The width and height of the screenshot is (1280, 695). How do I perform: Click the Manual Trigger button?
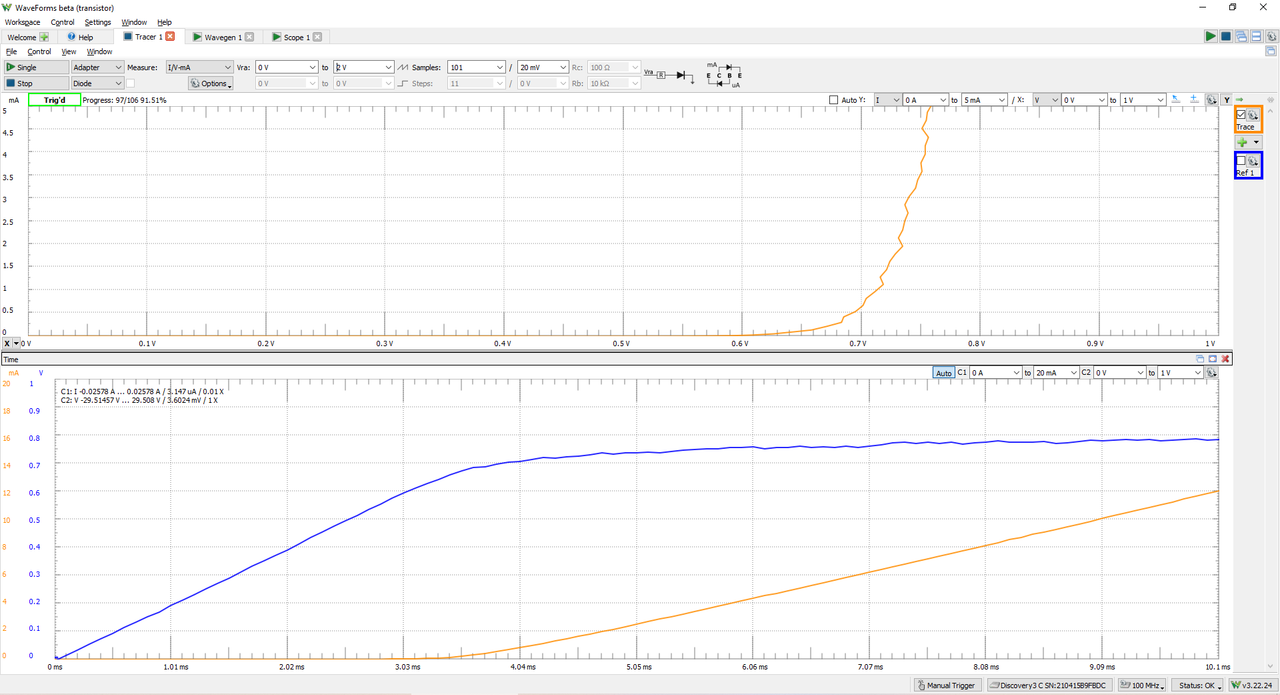[945, 685]
